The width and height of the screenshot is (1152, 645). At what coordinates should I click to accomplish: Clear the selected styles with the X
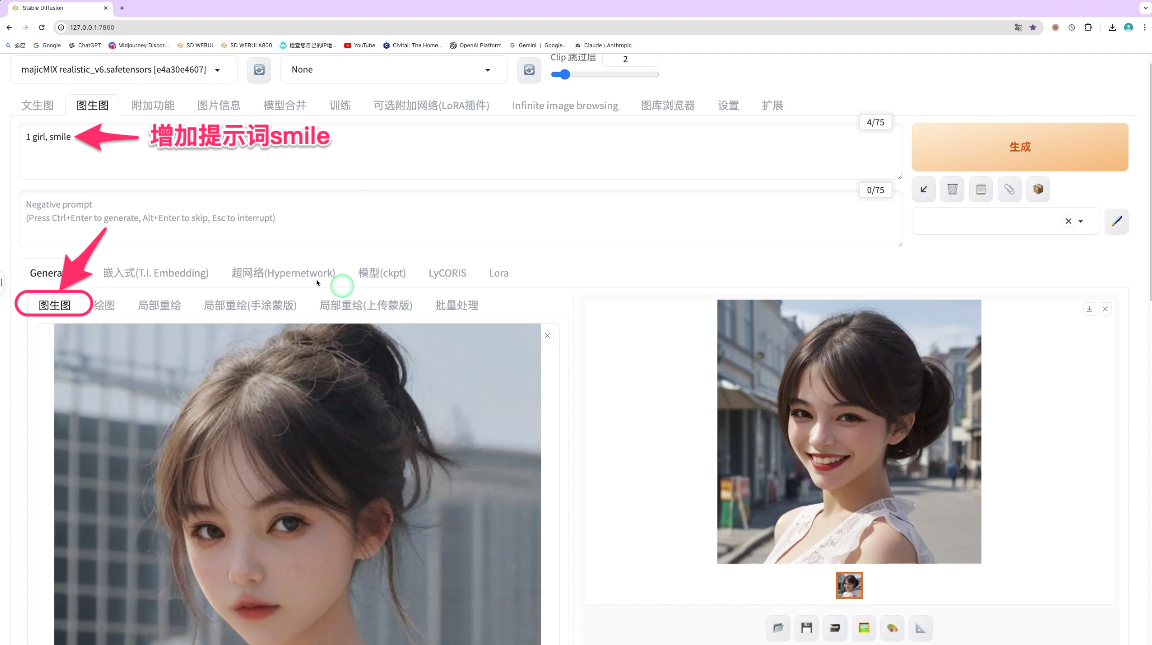coord(1068,221)
